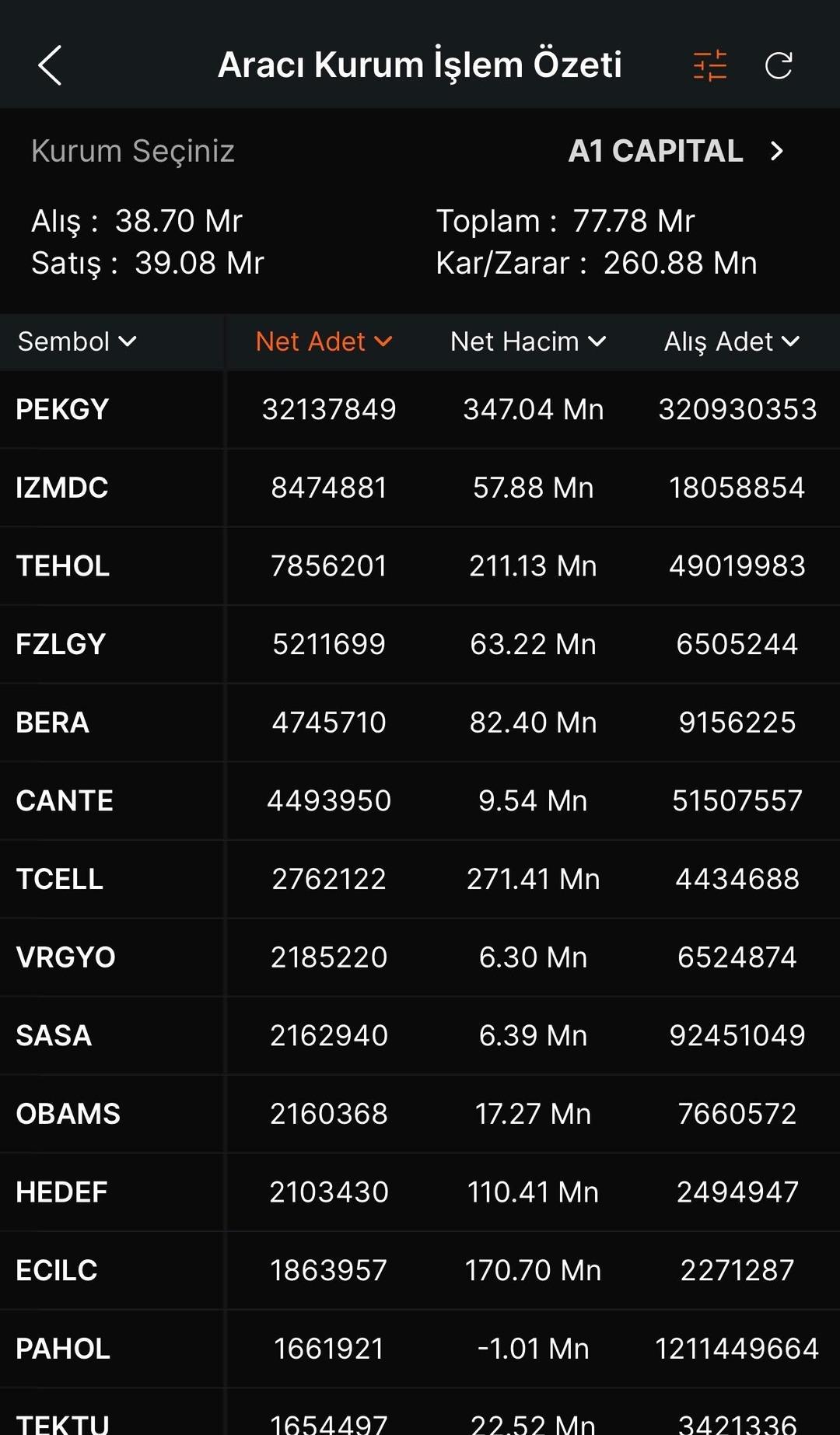Viewport: 840px width, 1435px height.
Task: Open the A1 CAPITAL institution selector
Action: coord(656,151)
